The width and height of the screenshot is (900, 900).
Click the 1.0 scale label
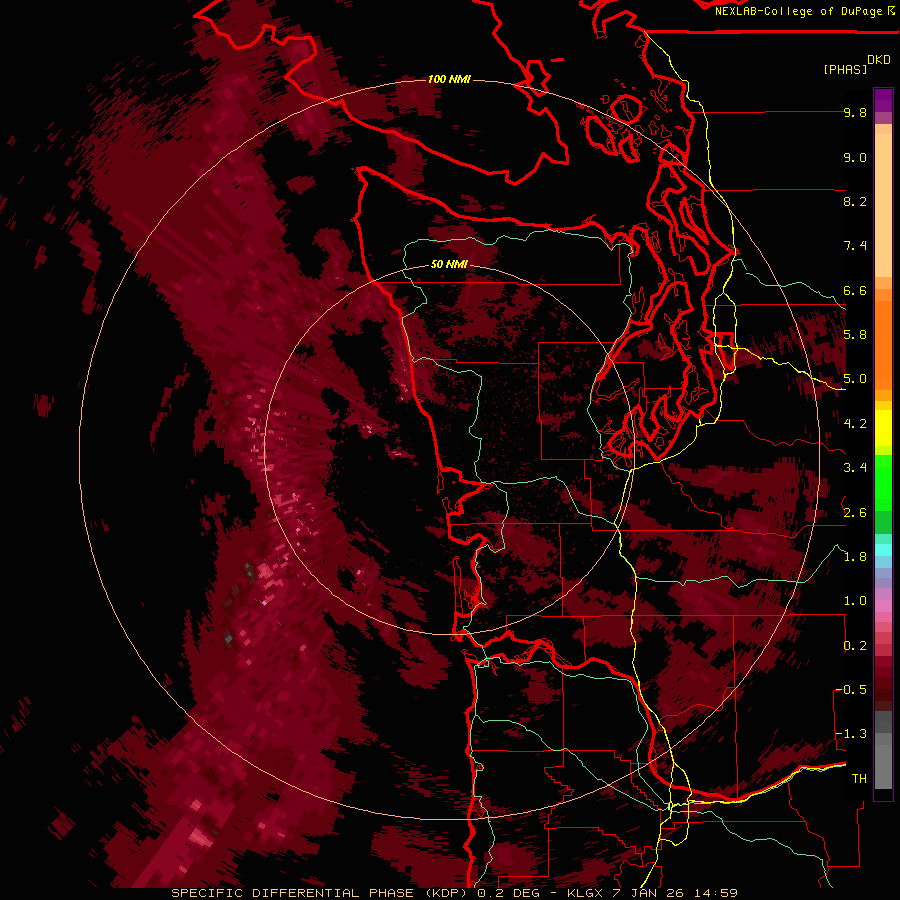pos(855,601)
